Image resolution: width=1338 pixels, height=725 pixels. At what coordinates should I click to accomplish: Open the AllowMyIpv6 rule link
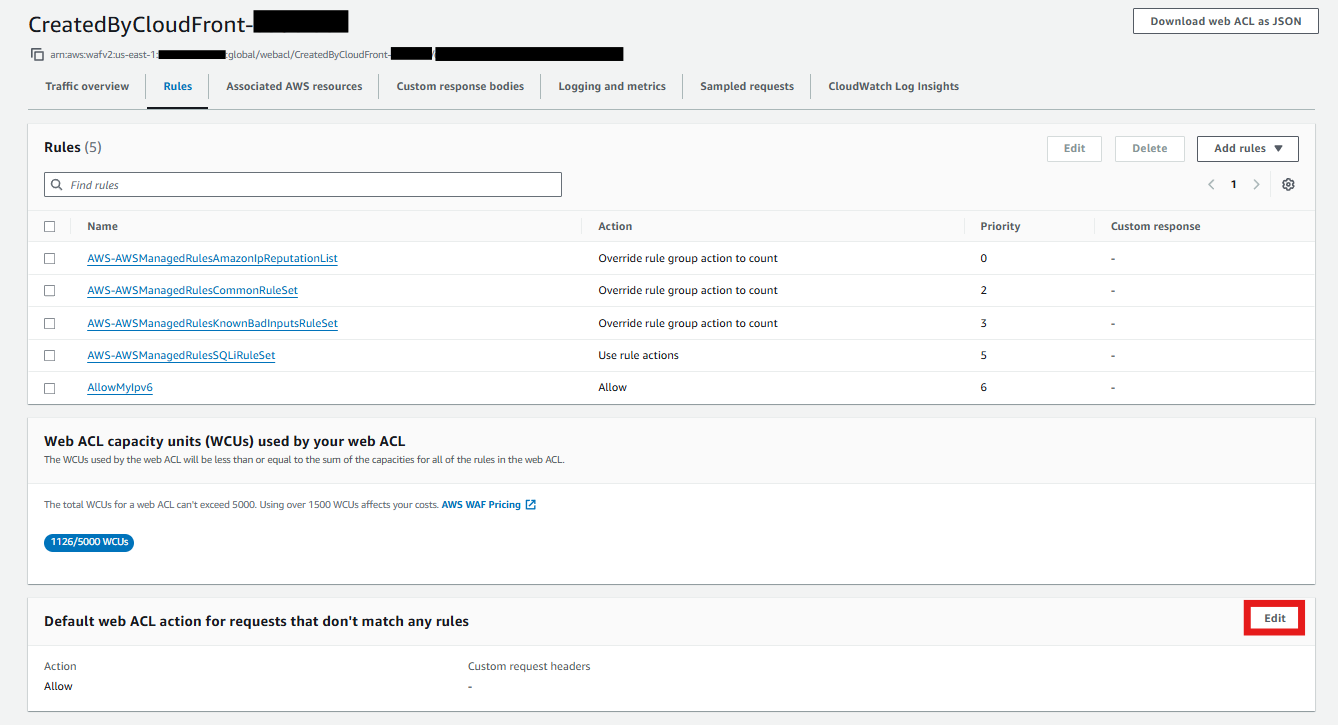120,387
